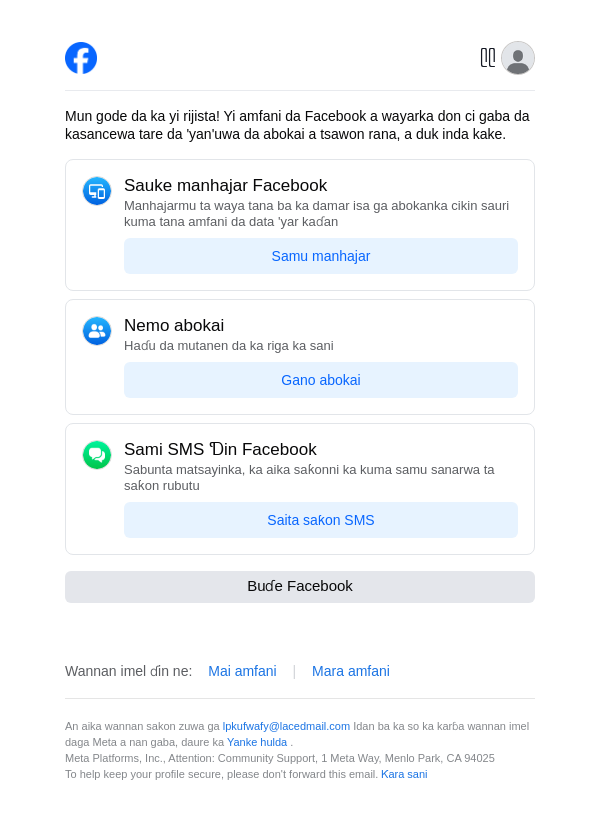
Task: Click the Sauke manhajar Facebook devices icon
Action: pos(97,191)
